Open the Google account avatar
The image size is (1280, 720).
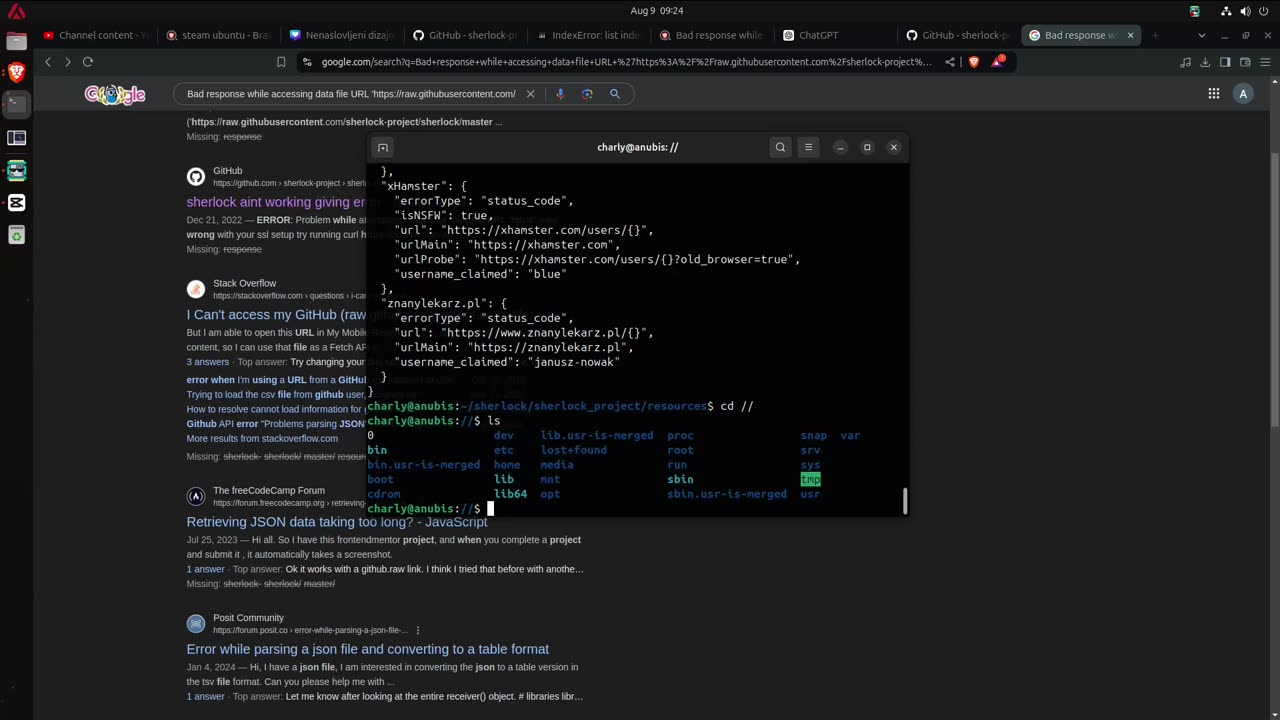[1243, 94]
